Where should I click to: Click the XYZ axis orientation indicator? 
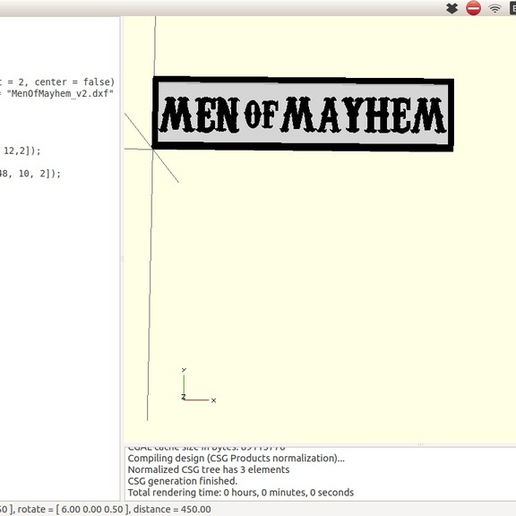pyautogui.click(x=199, y=386)
